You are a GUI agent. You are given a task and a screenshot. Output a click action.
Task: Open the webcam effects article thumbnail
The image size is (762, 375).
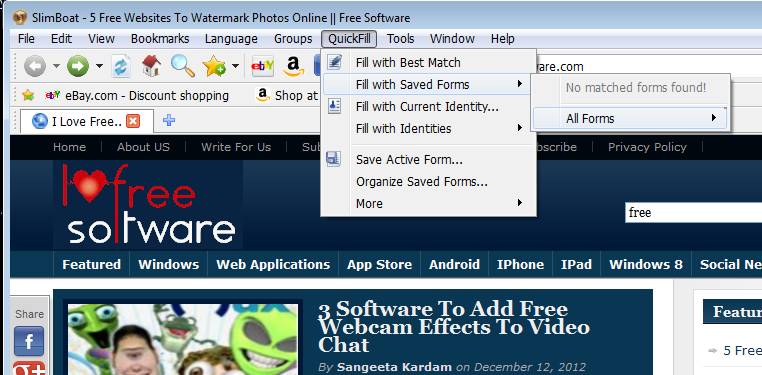[x=183, y=340]
